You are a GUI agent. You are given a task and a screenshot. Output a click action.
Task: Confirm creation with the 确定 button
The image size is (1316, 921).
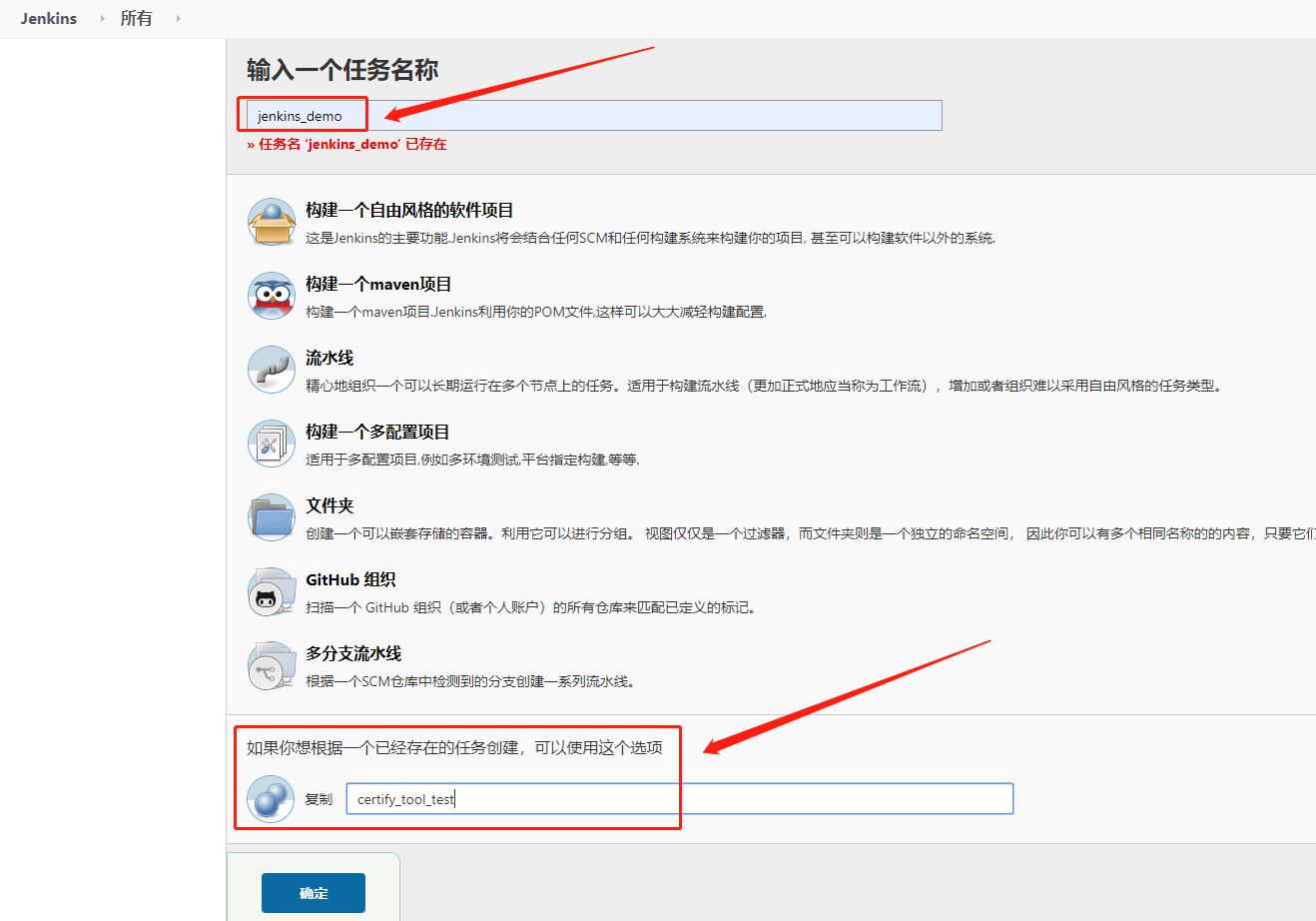click(x=314, y=893)
